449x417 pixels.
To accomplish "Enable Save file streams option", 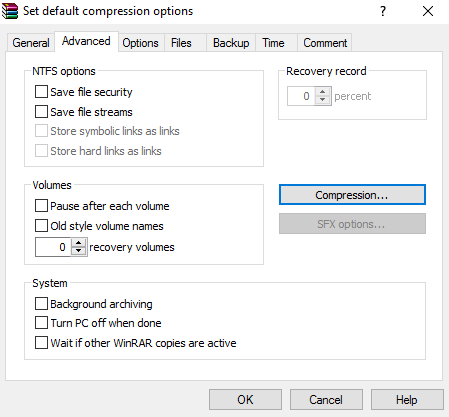I will click(x=41, y=112).
